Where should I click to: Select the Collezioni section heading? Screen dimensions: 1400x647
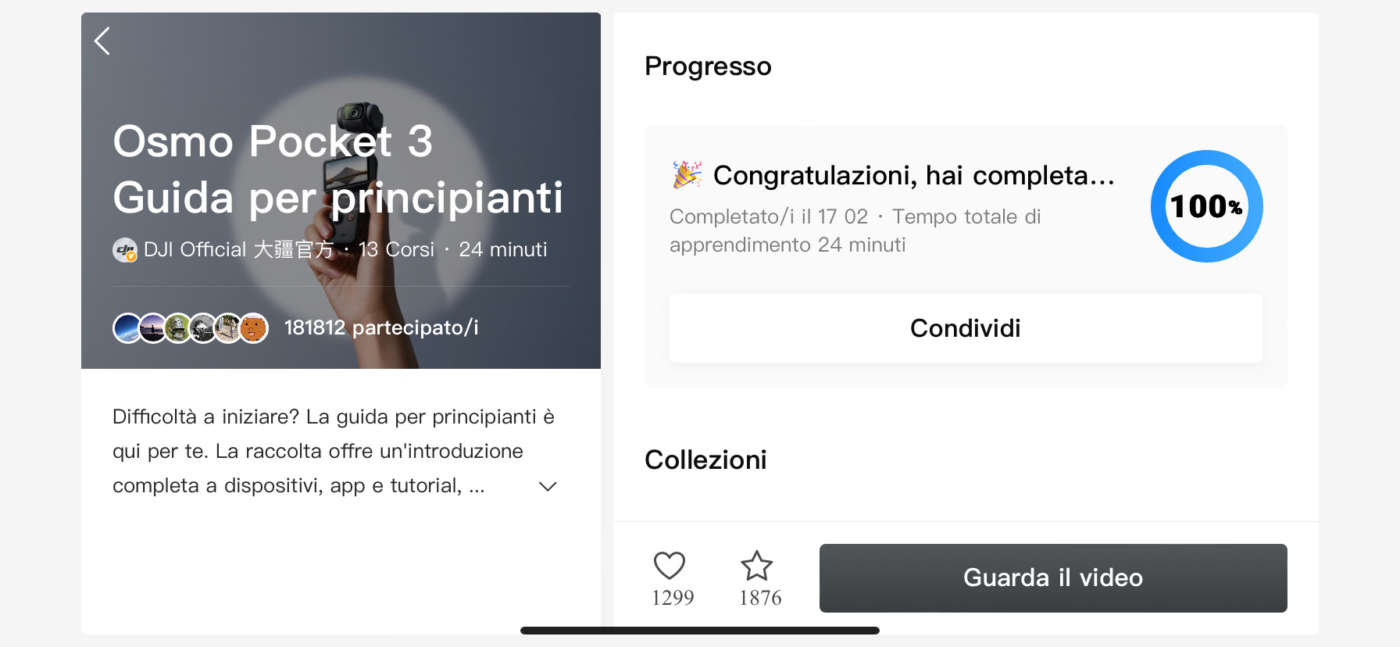pyautogui.click(x=706, y=460)
